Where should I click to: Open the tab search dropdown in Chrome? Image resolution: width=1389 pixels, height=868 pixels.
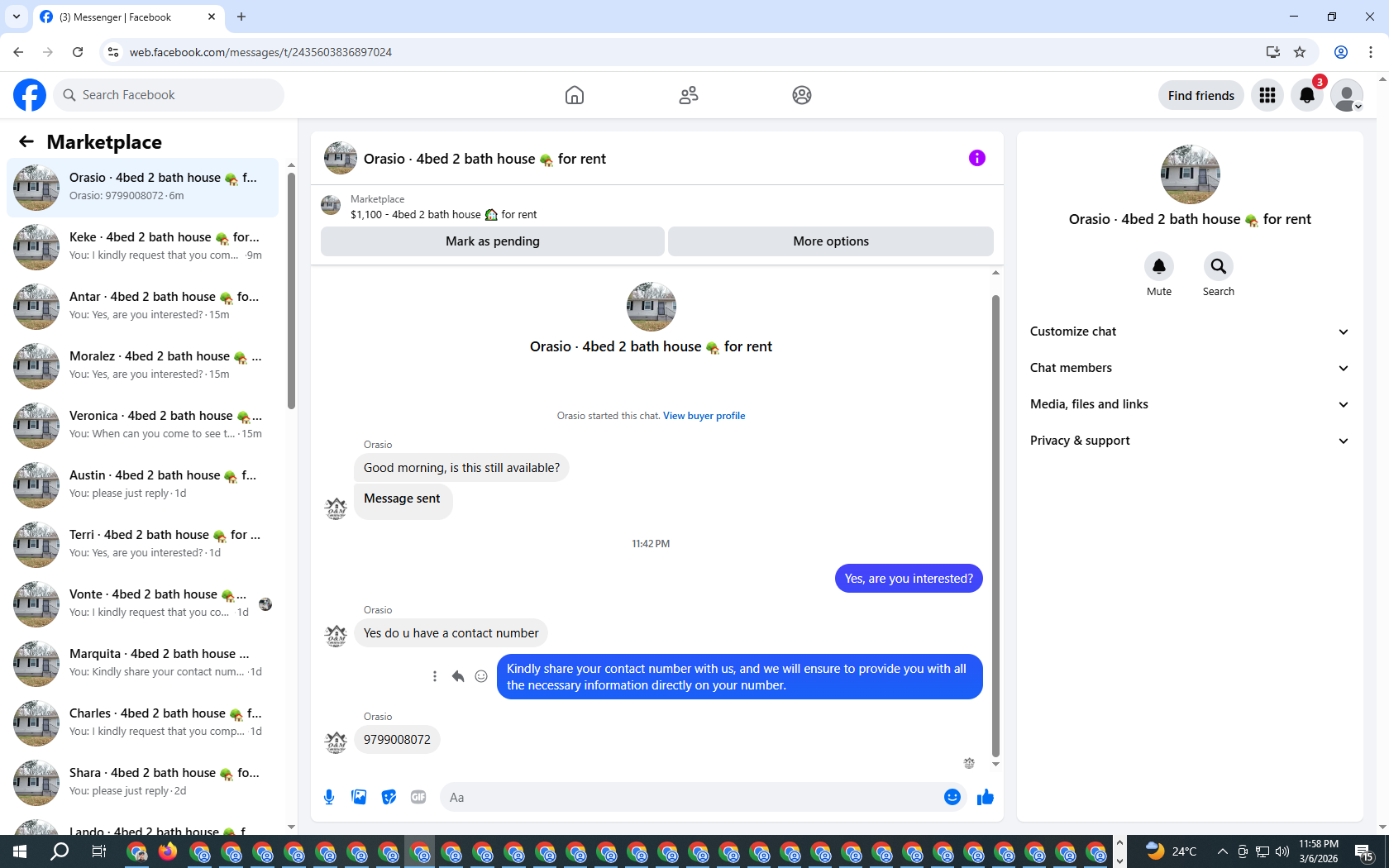pos(17,17)
